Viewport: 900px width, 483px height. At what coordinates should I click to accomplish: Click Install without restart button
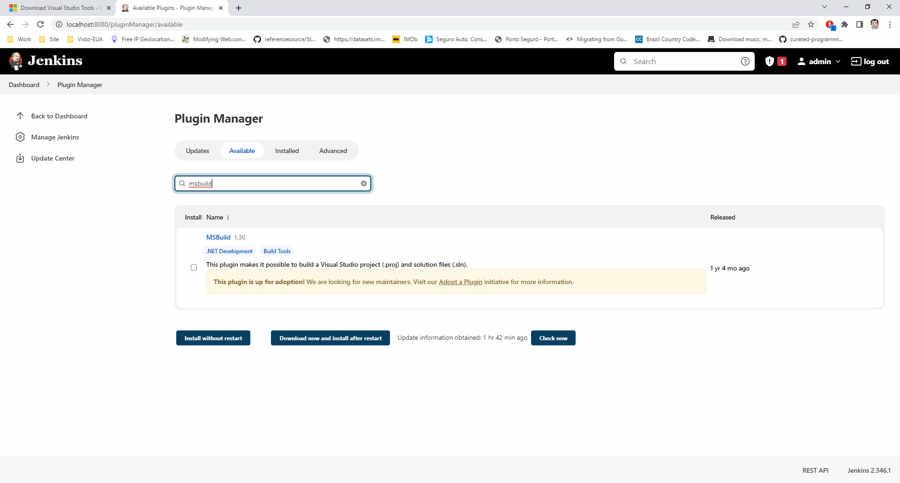213,338
